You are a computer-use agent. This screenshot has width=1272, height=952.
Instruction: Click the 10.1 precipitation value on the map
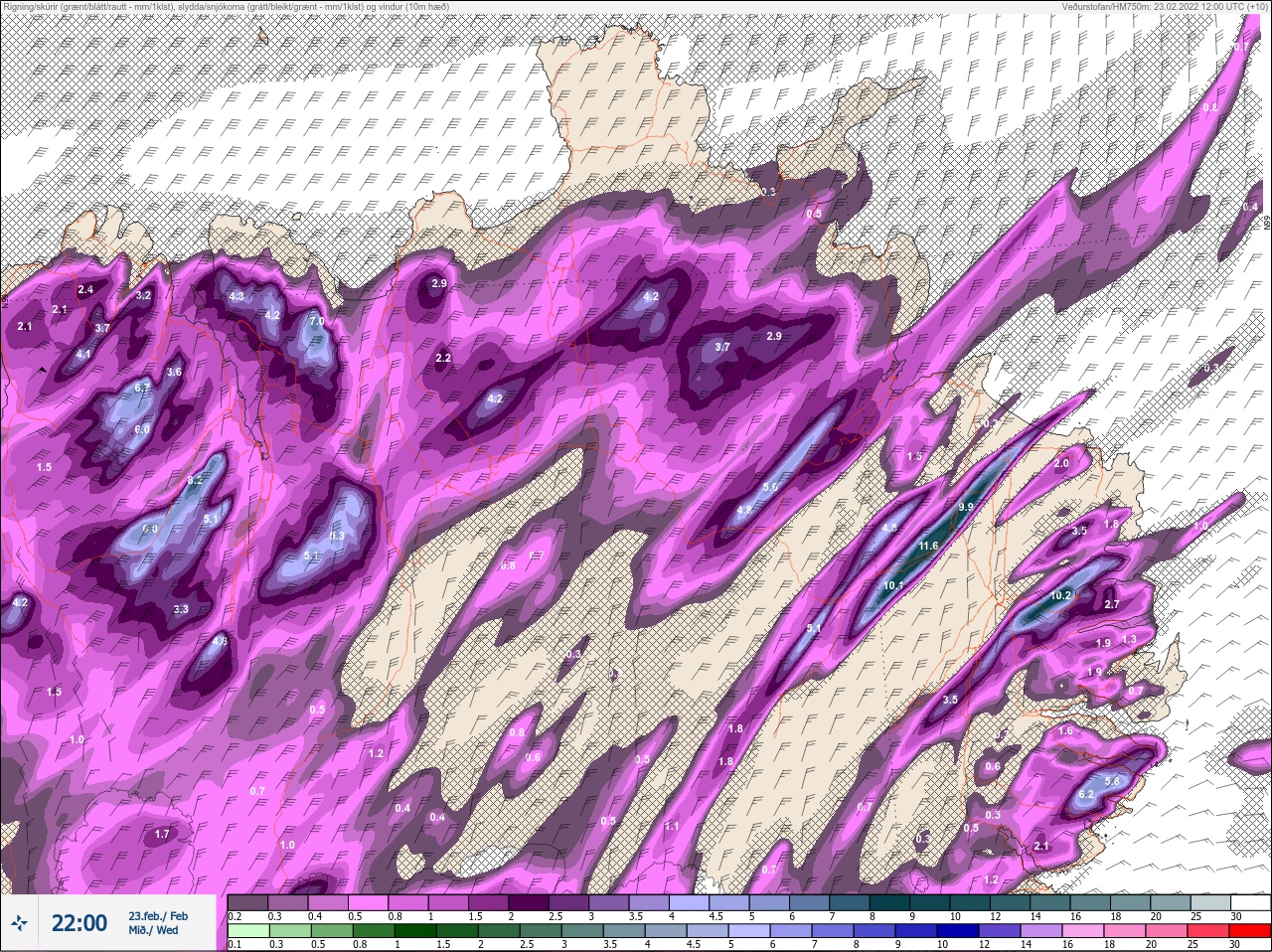pos(893,585)
